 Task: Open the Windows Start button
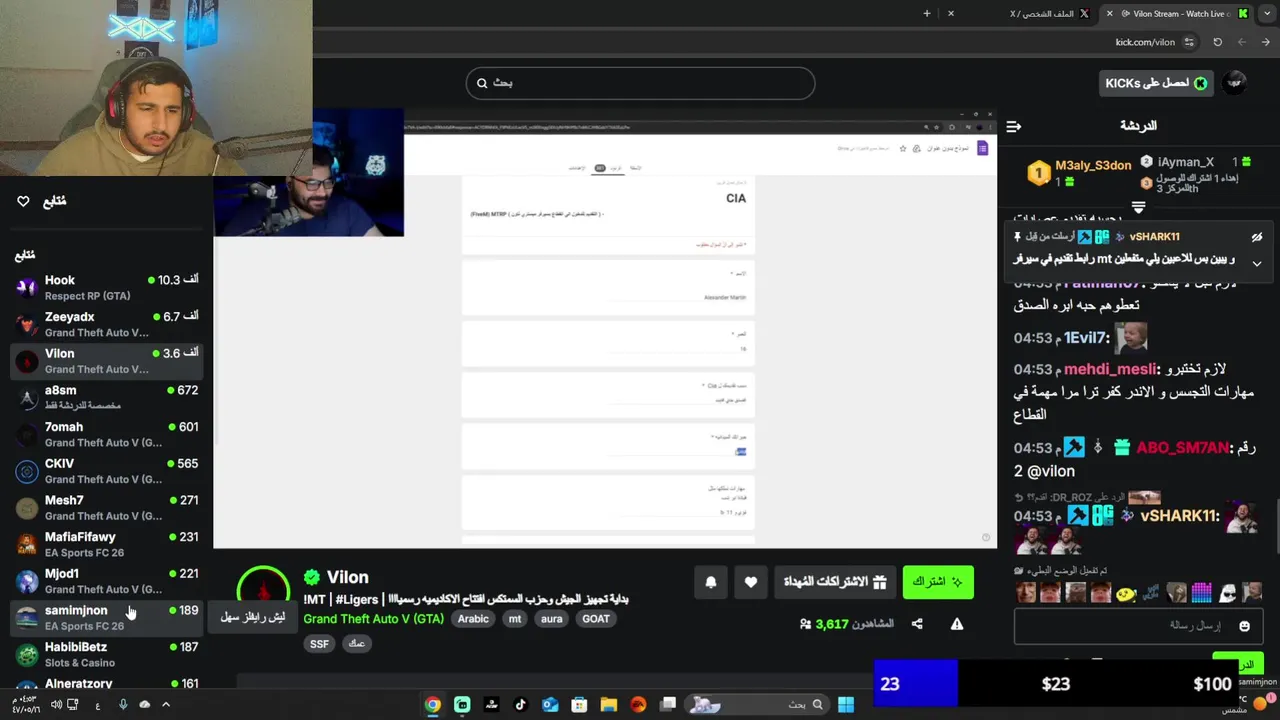[x=846, y=704]
